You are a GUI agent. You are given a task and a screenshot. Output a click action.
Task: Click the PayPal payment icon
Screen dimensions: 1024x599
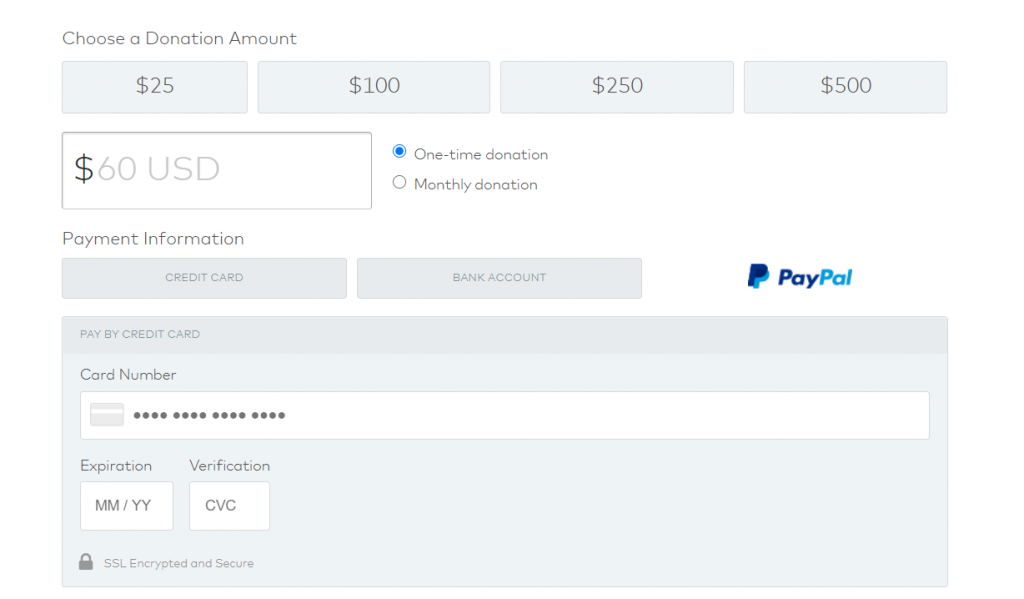(799, 276)
